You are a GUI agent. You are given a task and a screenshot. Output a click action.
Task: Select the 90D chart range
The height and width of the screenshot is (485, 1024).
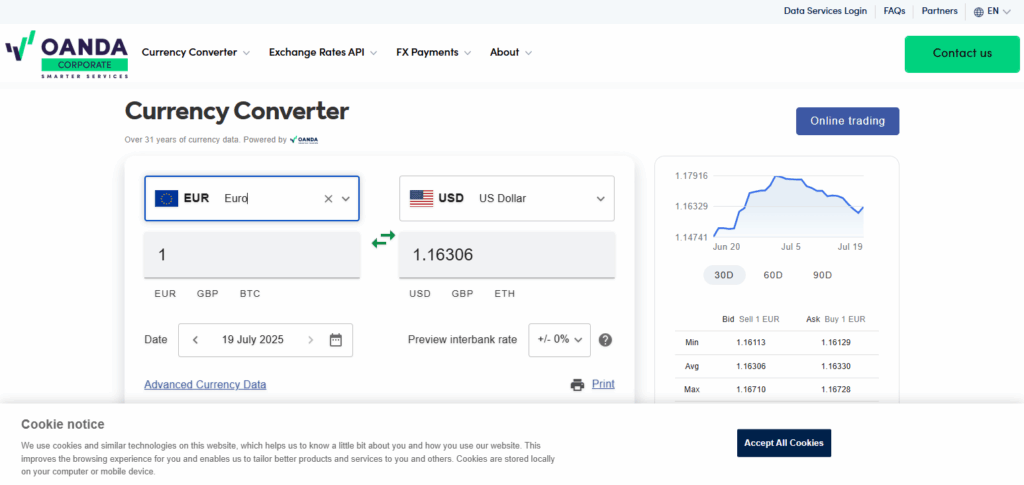(822, 275)
